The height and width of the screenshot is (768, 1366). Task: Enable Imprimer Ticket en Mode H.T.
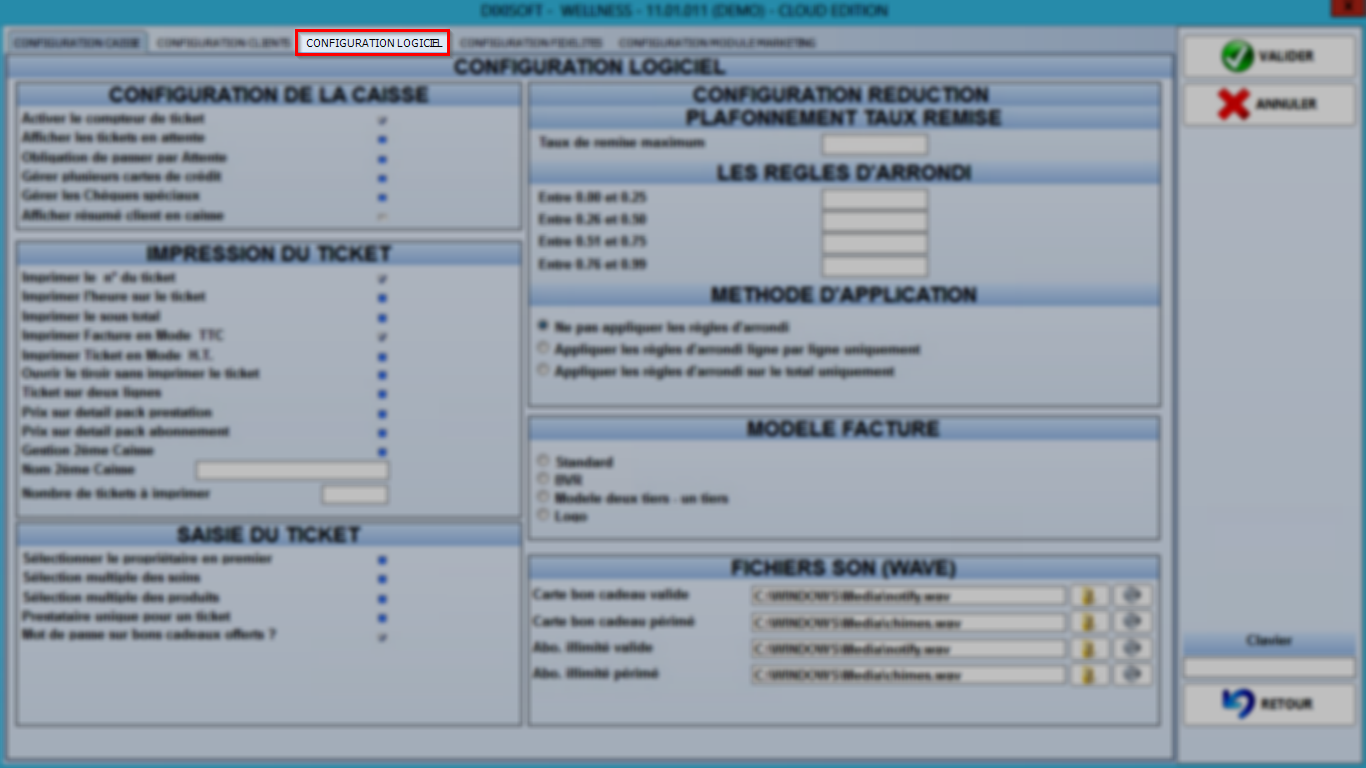tap(382, 357)
